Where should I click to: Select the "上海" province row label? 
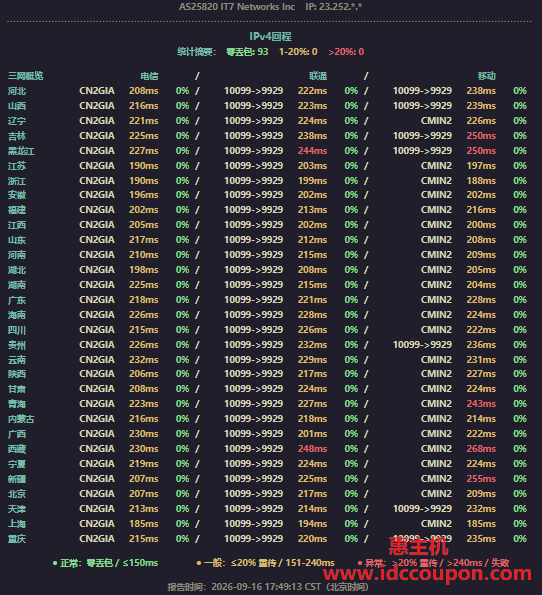coord(17,524)
